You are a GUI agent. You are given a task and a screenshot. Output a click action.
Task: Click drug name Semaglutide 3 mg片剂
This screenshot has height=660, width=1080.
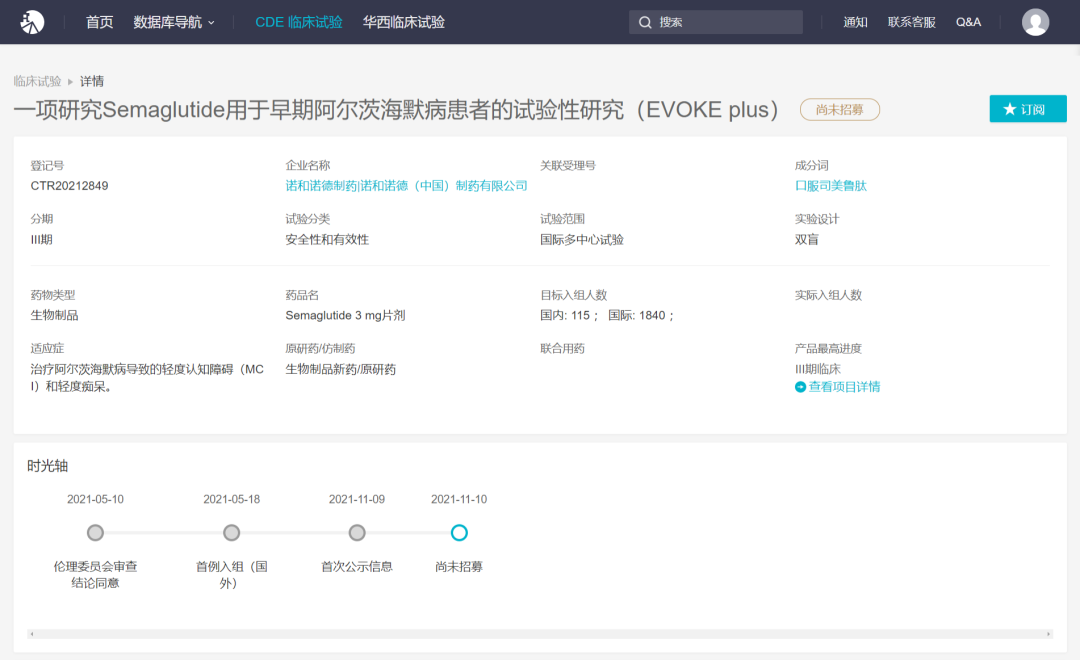tap(345, 316)
